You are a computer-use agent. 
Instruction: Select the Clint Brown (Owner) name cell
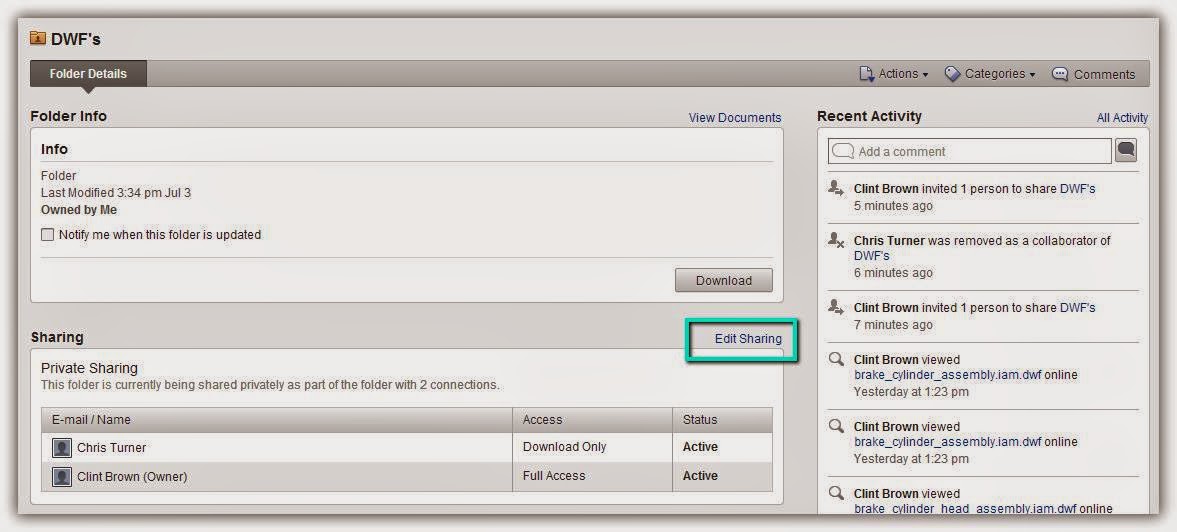(x=277, y=476)
